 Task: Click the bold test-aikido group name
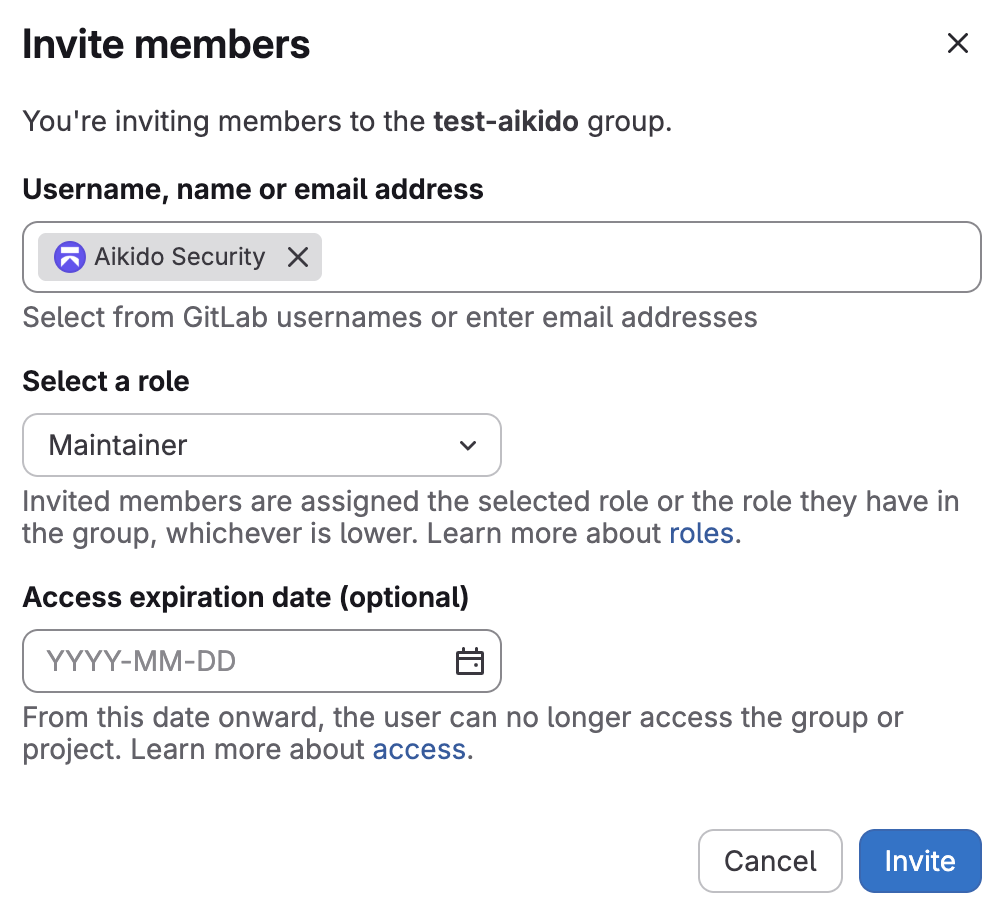(x=505, y=122)
